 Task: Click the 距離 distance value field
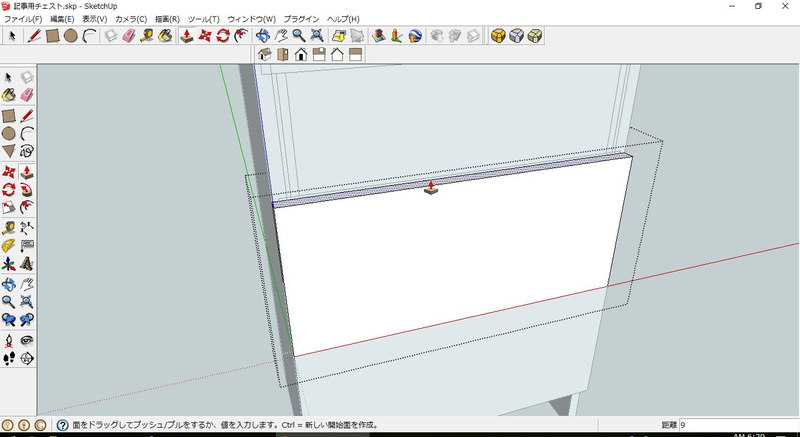coord(735,425)
